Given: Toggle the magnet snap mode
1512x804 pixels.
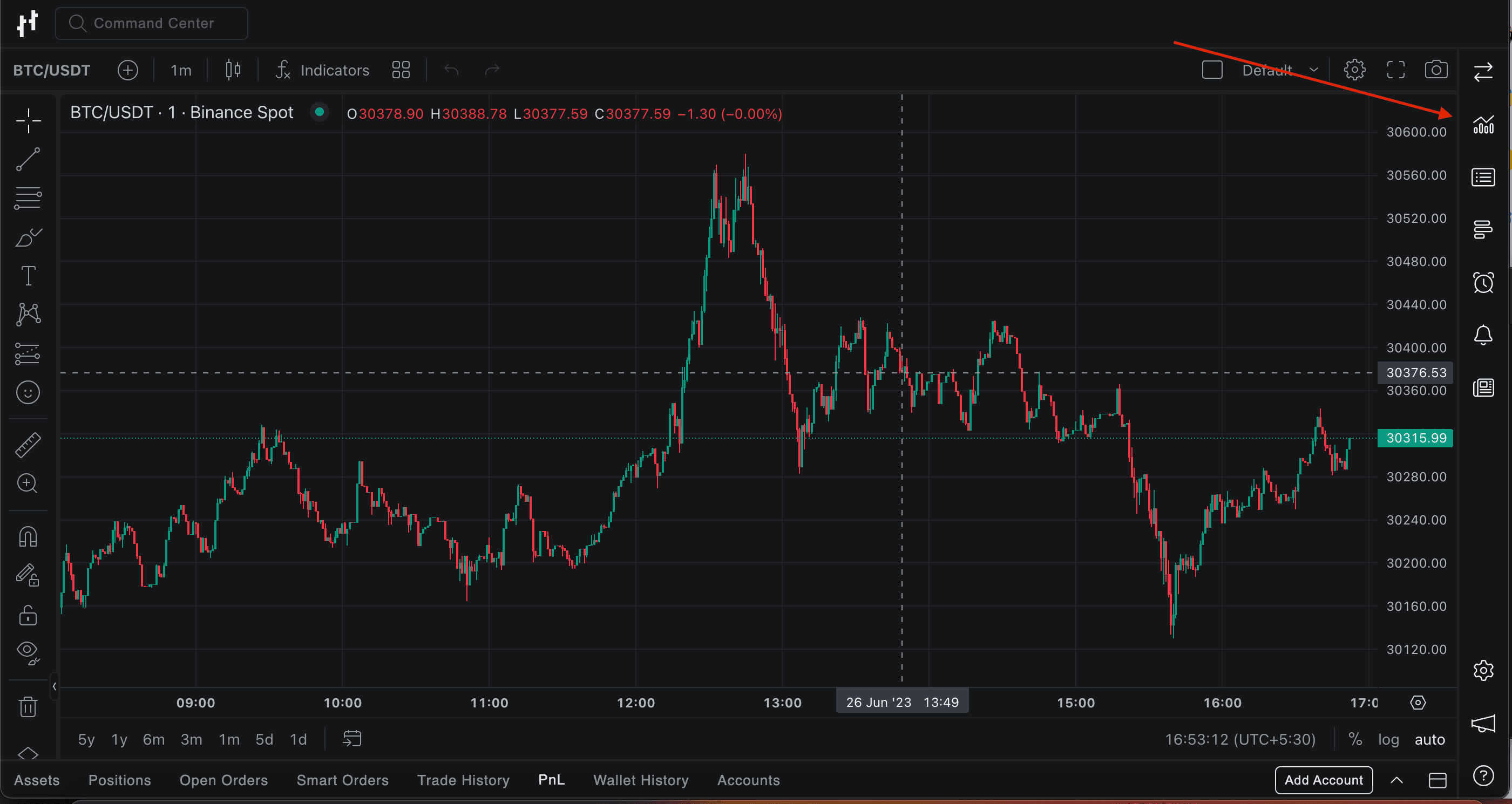Looking at the screenshot, I should coord(28,536).
